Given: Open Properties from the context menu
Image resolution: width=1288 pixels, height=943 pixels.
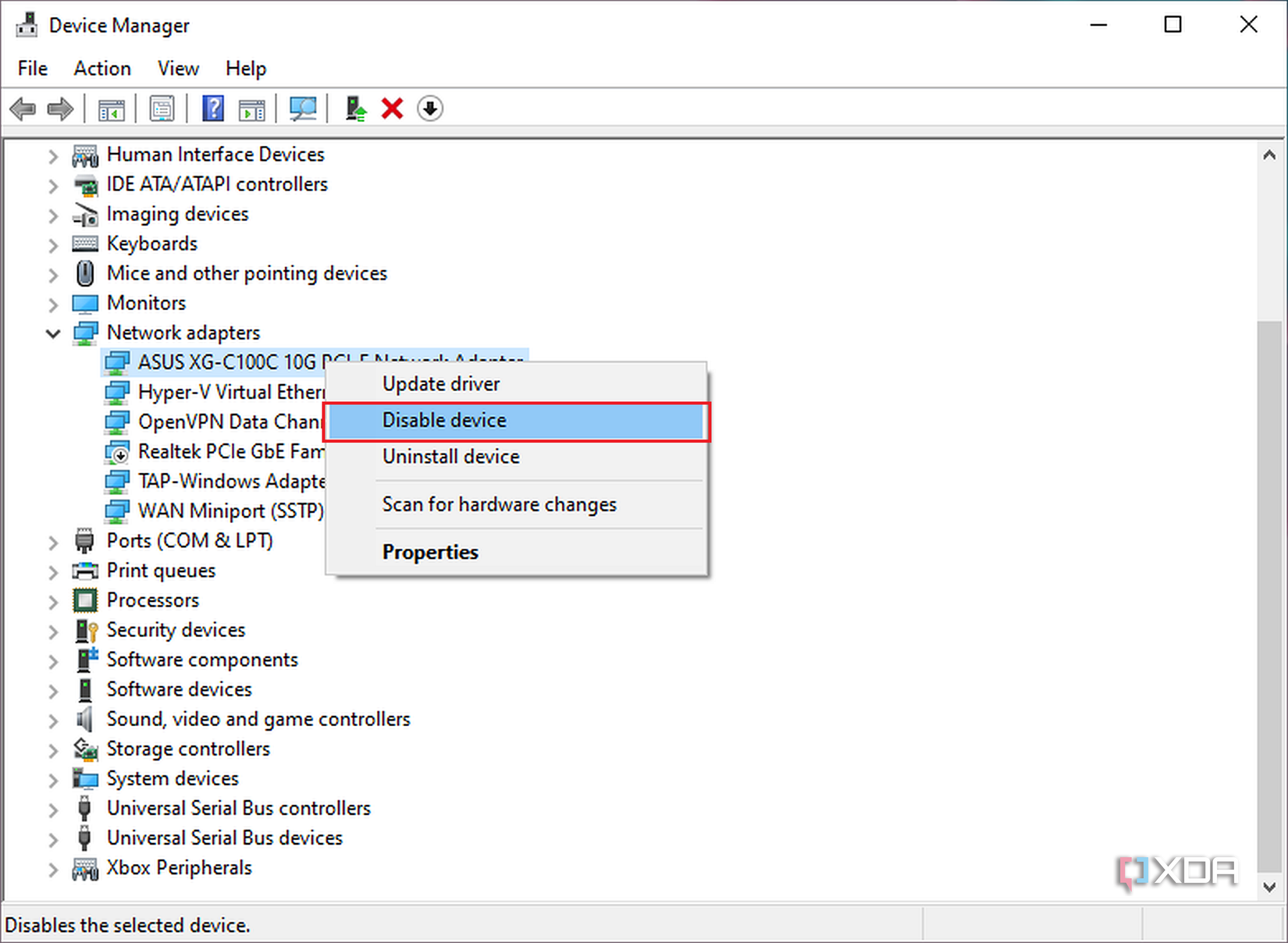Looking at the screenshot, I should (516, 552).
